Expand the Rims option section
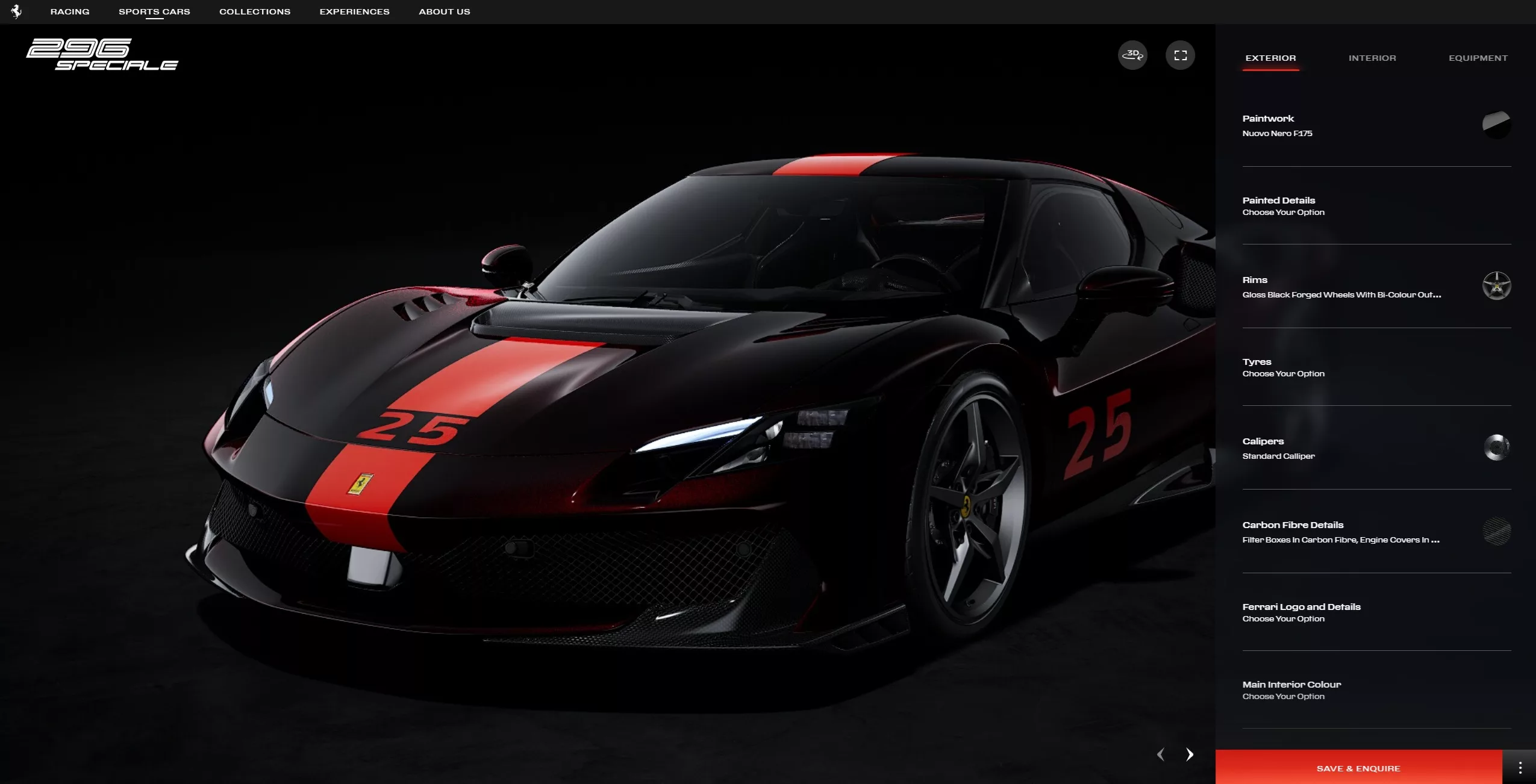The width and height of the screenshot is (1536, 784). 1376,287
